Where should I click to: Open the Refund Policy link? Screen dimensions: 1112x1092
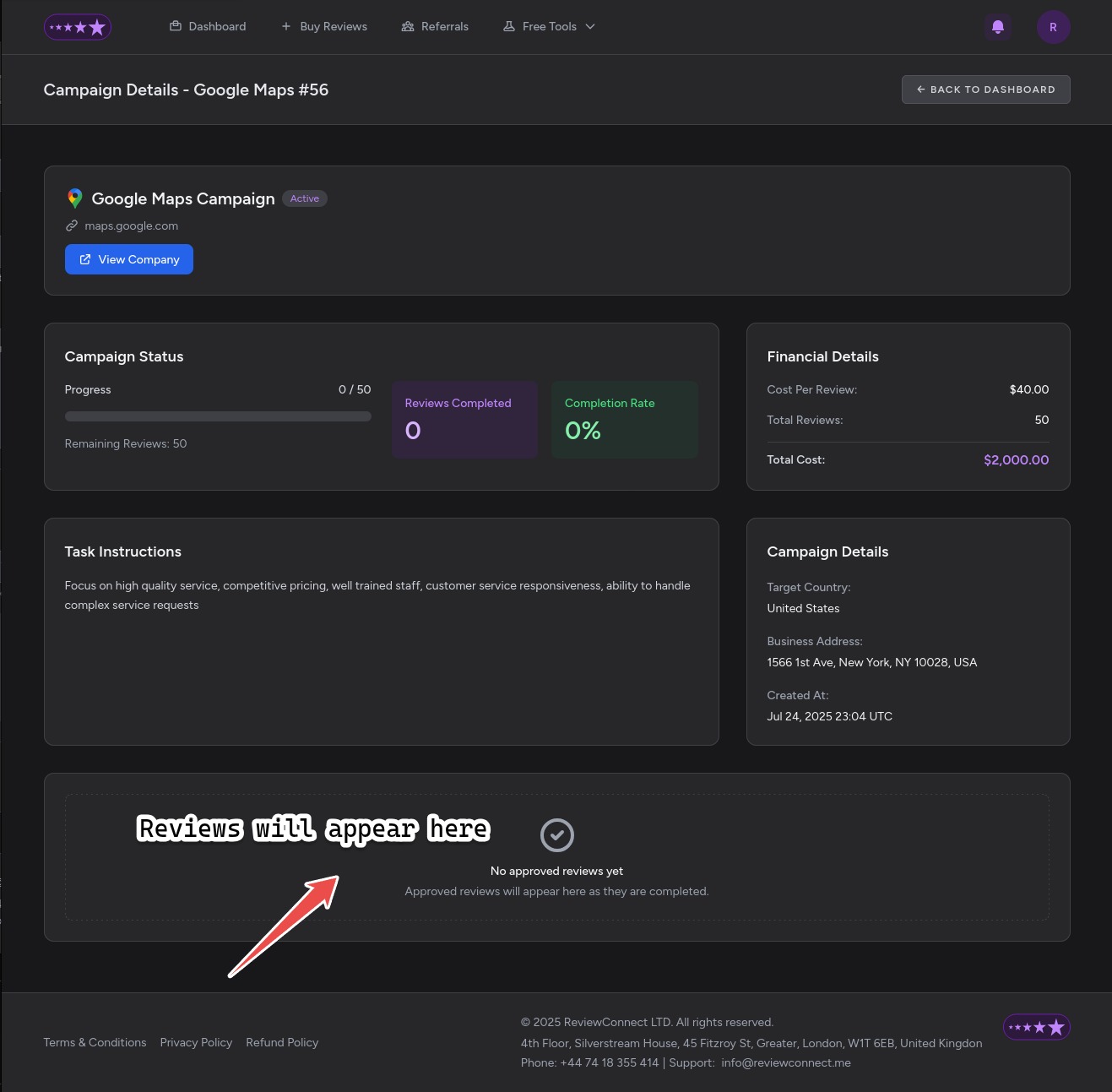point(282,1042)
